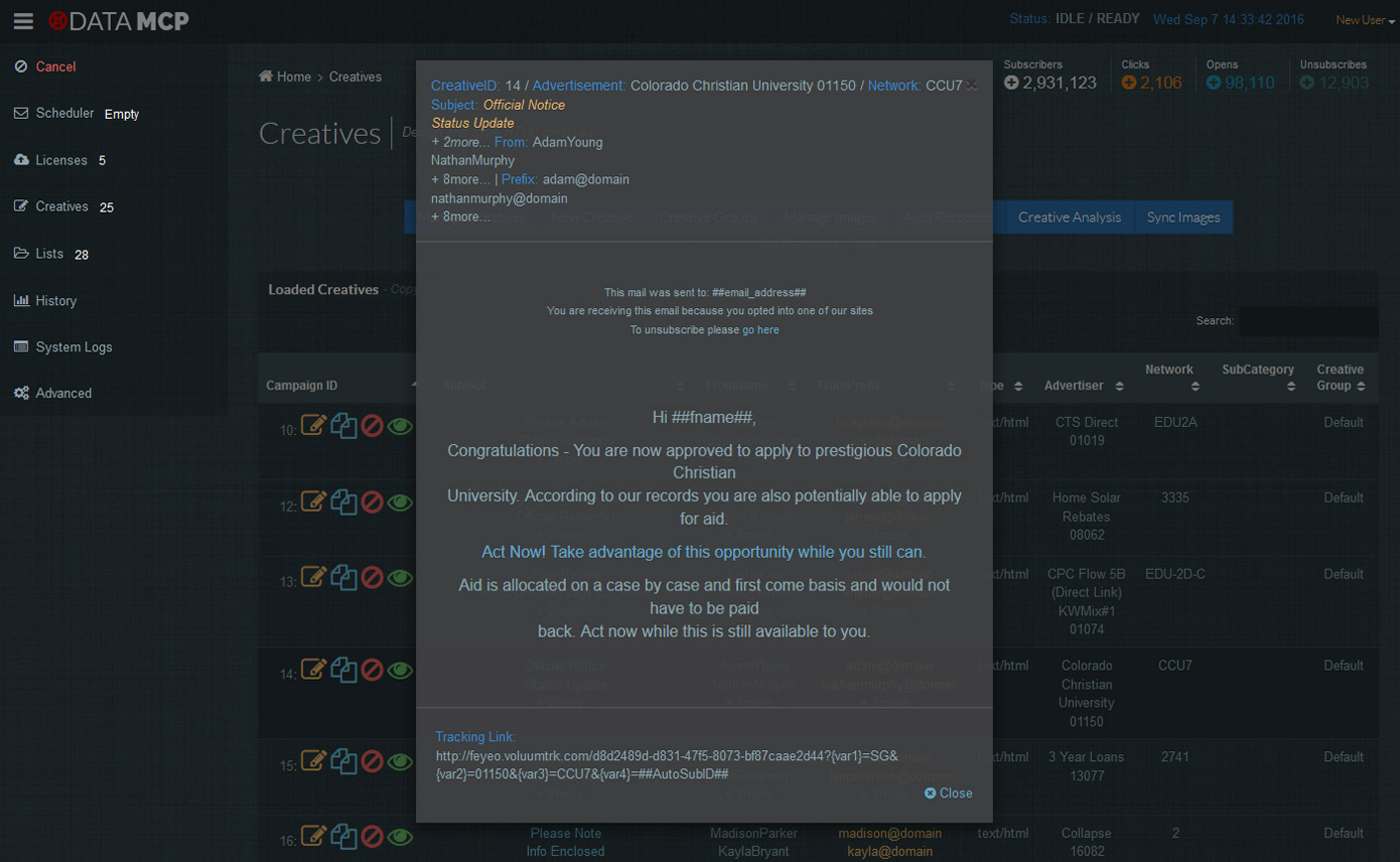Copy creative 12 icon
The height and width of the screenshot is (862, 1400).
point(344,502)
